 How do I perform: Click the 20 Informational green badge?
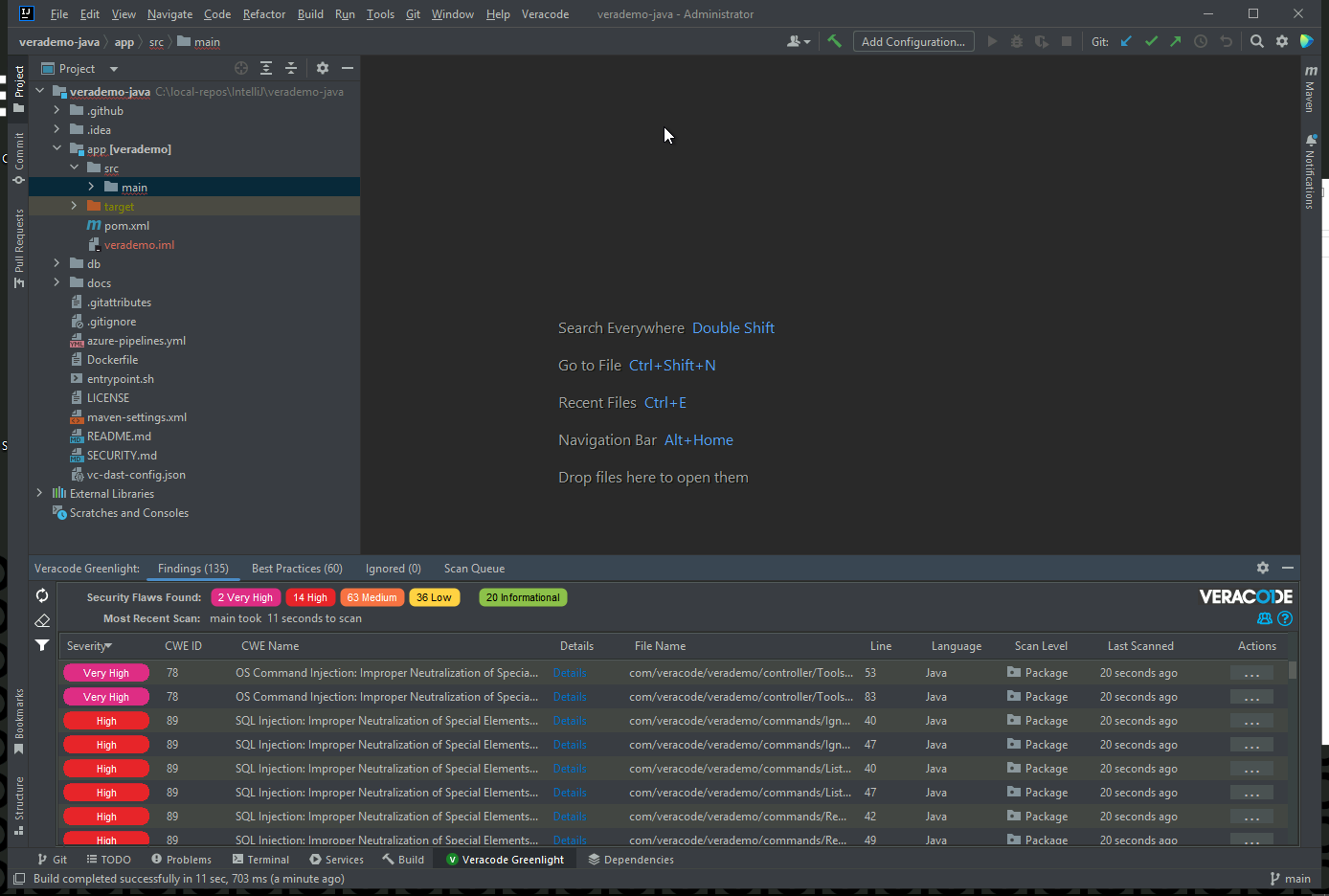pos(523,597)
